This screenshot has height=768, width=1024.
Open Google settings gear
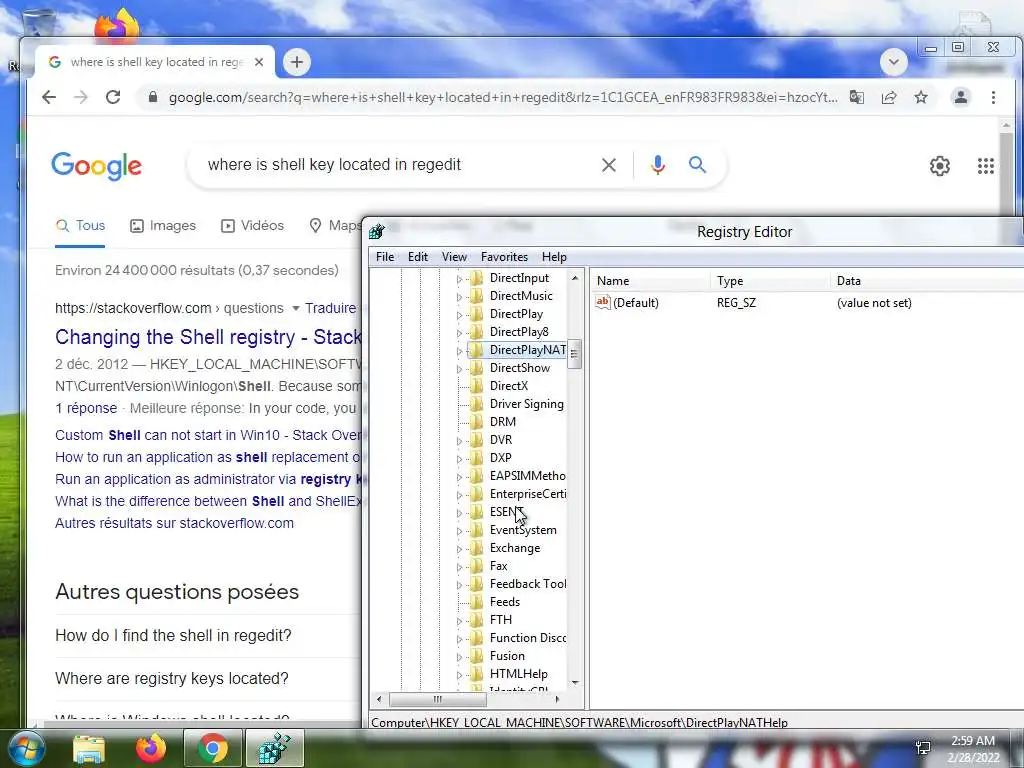(940, 166)
